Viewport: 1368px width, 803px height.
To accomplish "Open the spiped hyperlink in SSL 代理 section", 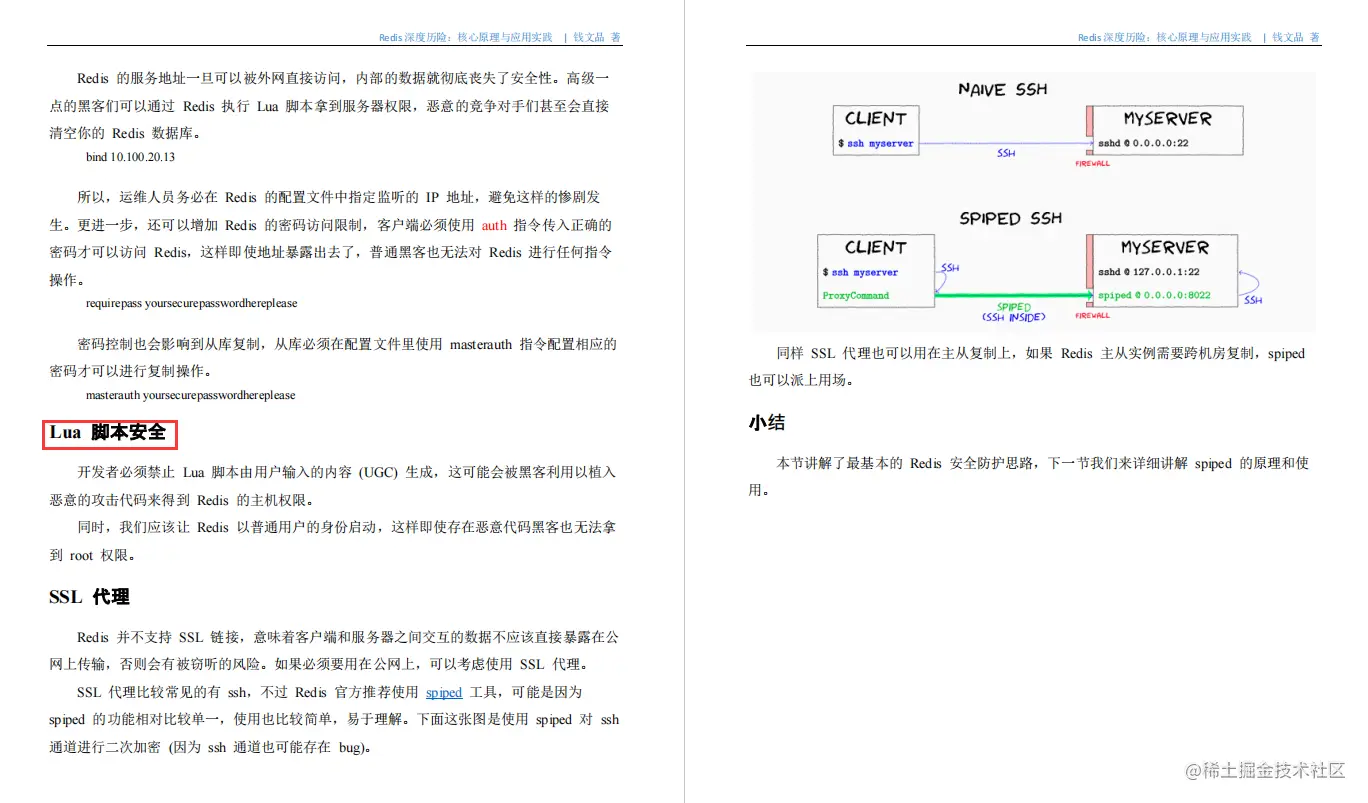I will coord(443,692).
